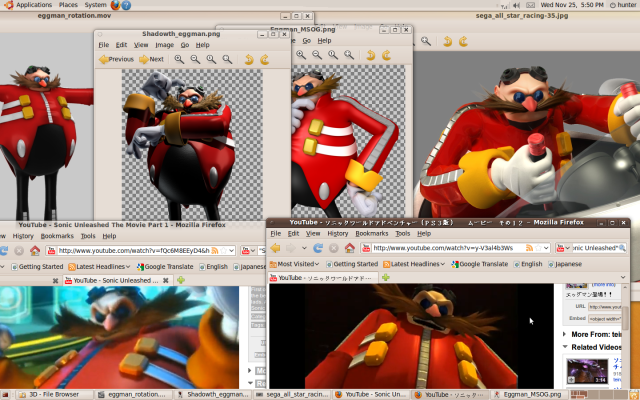Click Google Translate bookmark in front Firefox
The image size is (640, 400).
click(479, 264)
